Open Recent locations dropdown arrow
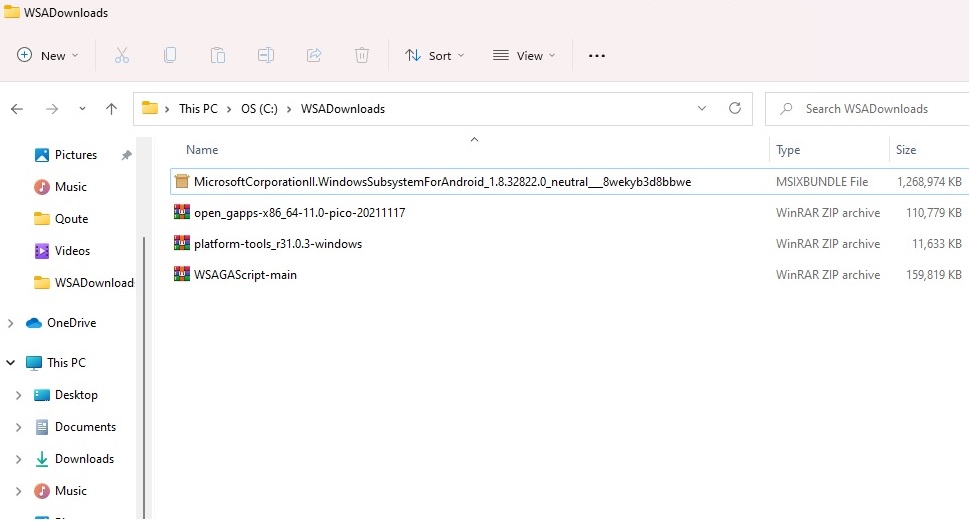 (82, 109)
